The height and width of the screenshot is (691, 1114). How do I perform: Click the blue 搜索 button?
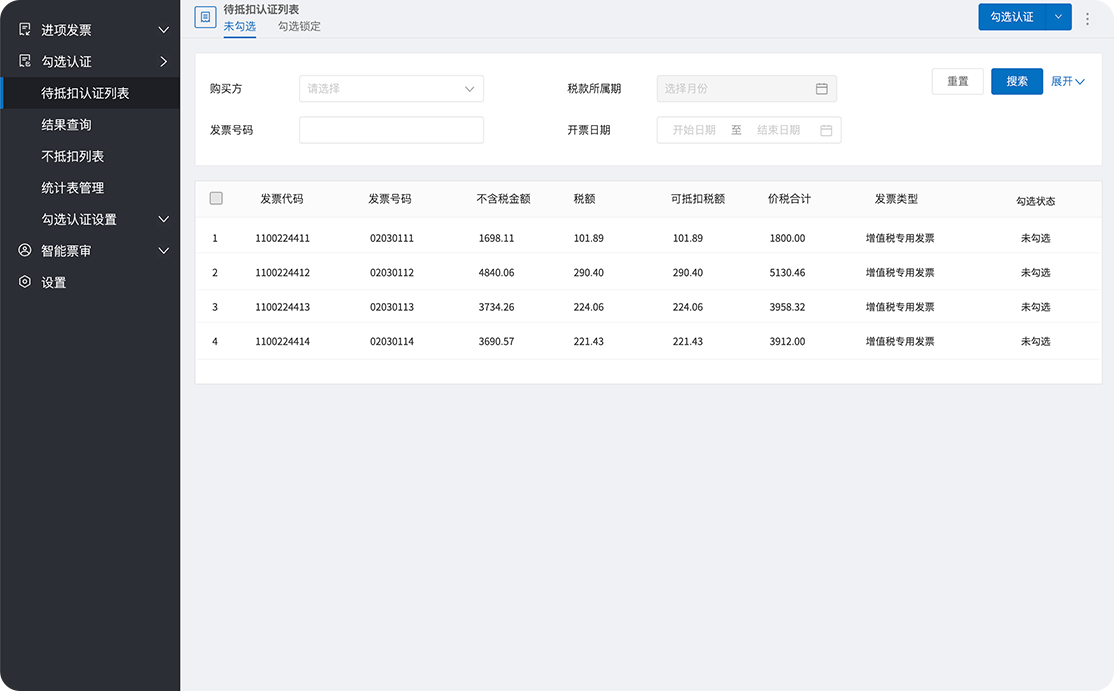coord(1017,81)
